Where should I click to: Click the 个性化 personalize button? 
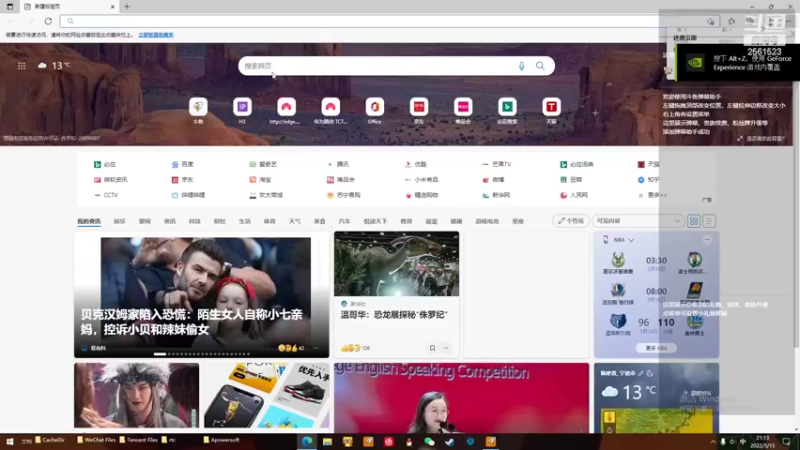pyautogui.click(x=570, y=221)
